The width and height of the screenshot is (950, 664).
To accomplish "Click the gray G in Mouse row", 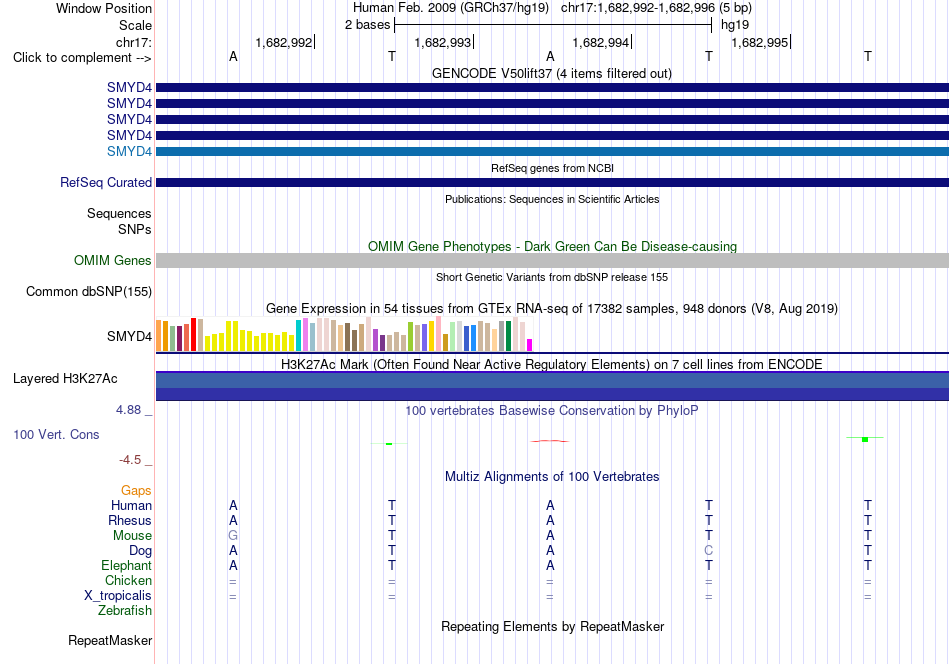I will point(233,536).
